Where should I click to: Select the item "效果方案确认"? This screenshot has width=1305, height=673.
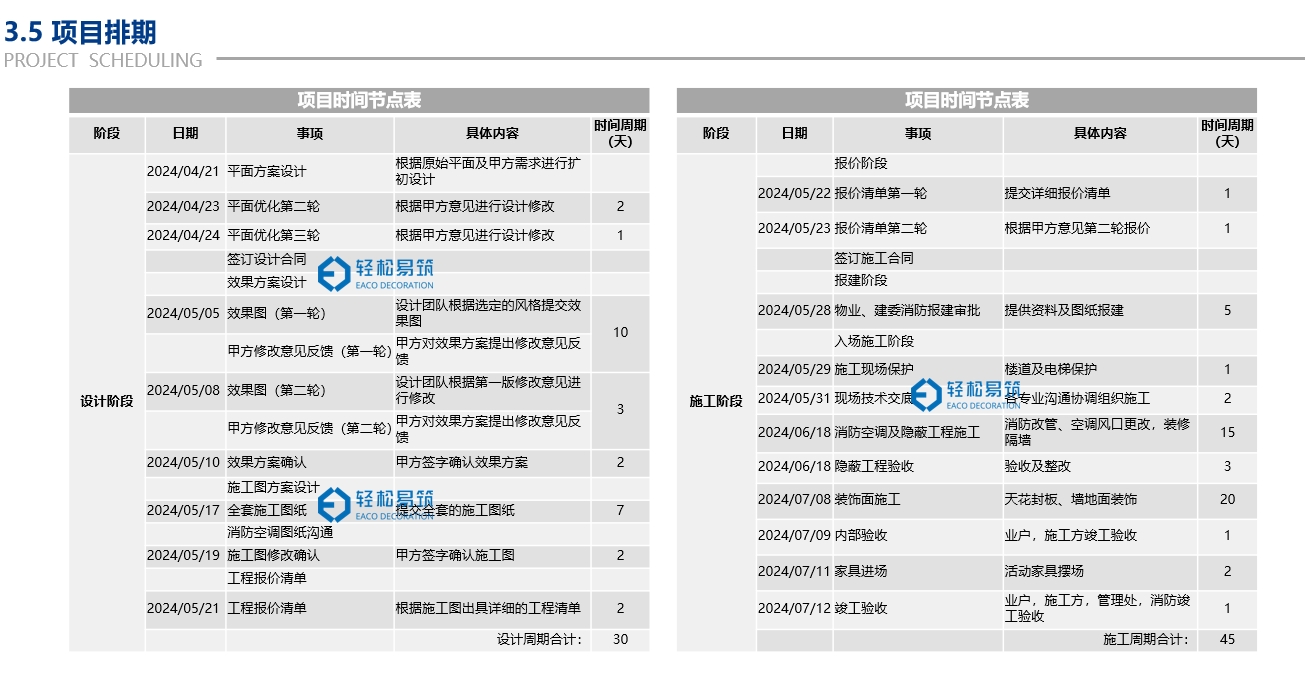click(267, 463)
